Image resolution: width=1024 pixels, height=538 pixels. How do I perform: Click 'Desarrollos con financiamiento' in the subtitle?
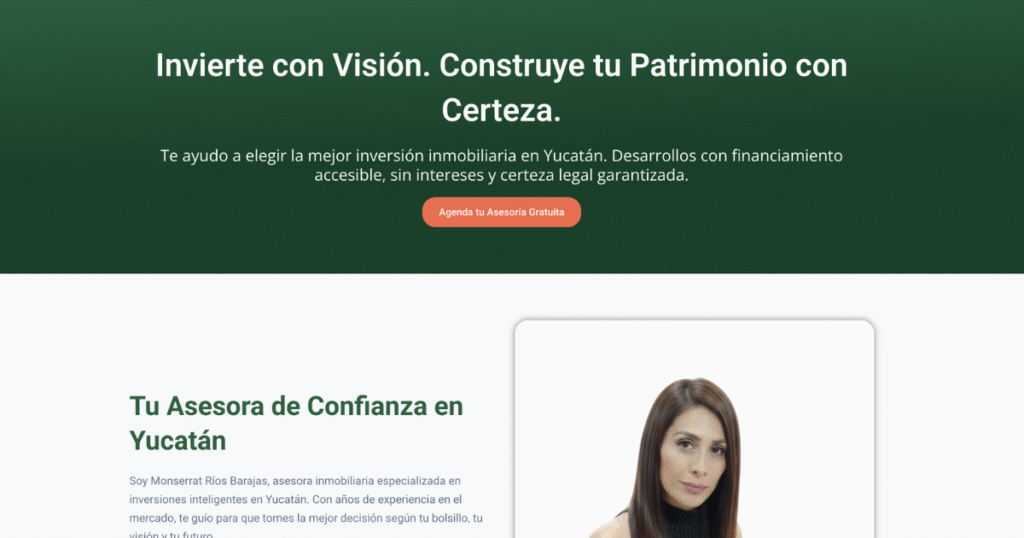tap(727, 155)
